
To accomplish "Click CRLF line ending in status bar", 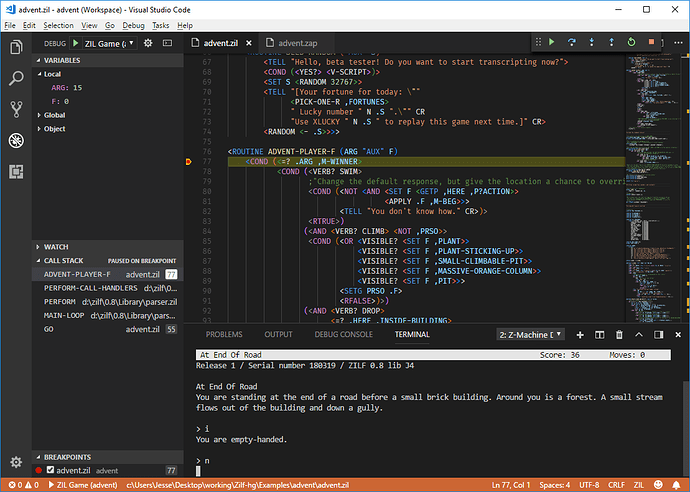I will click(616, 485).
